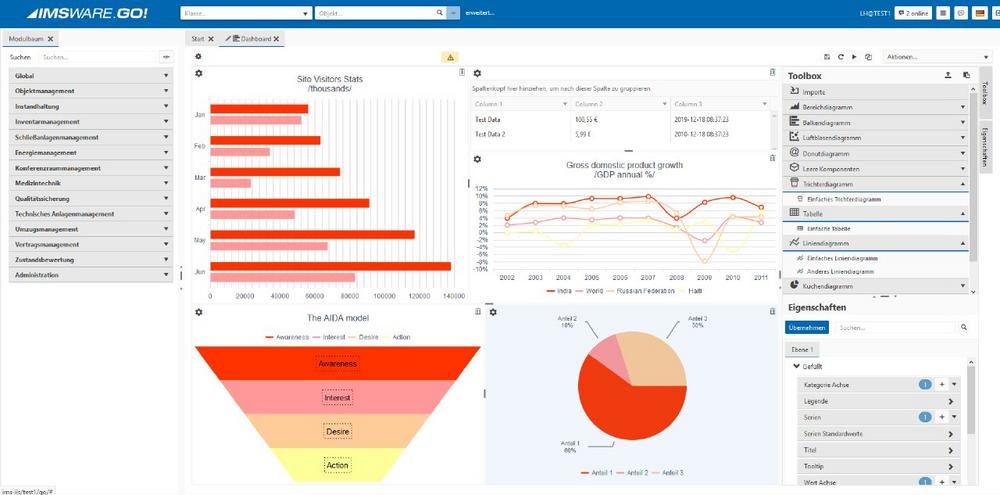The width and height of the screenshot is (1000, 495).
Task: Select the Ebene 1 tab
Action: coord(804,349)
